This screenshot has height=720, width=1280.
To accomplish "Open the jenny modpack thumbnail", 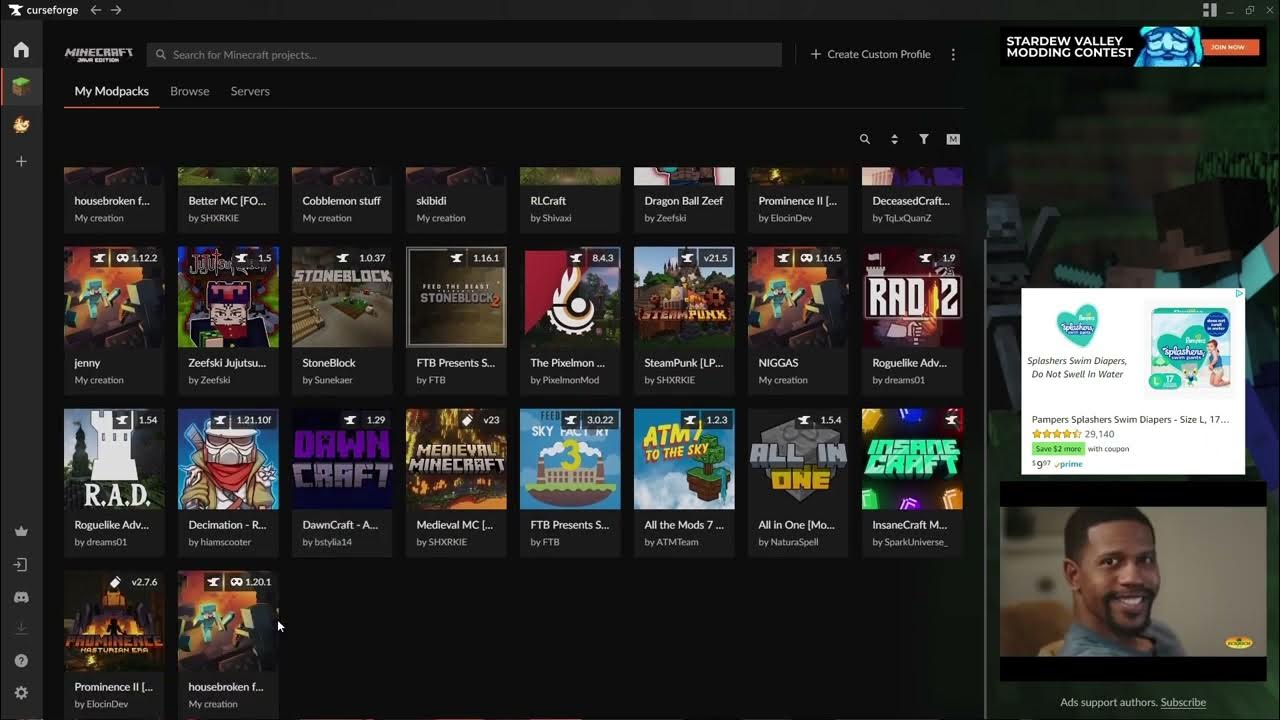I will (x=114, y=297).
